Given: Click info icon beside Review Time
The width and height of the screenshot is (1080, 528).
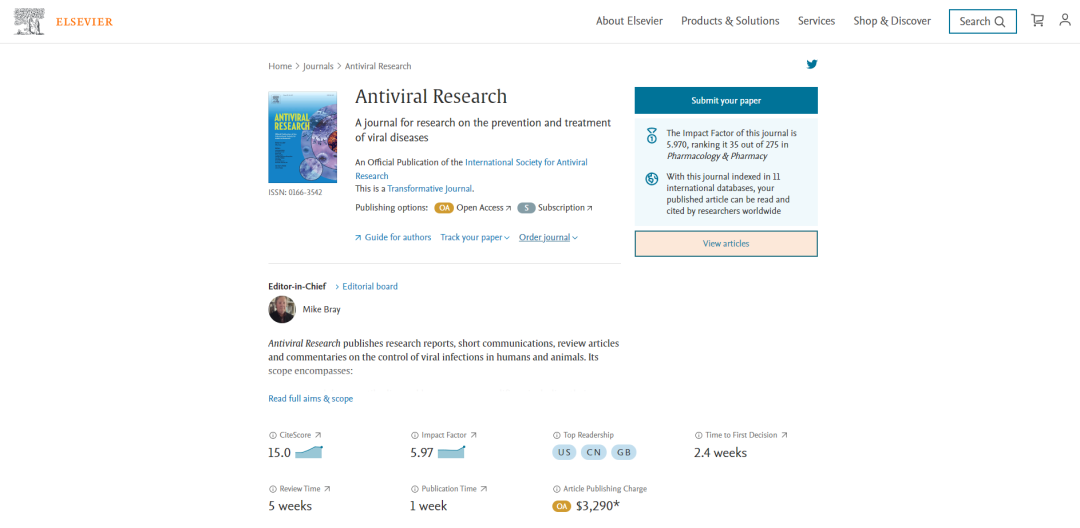Looking at the screenshot, I should pyautogui.click(x=272, y=489).
